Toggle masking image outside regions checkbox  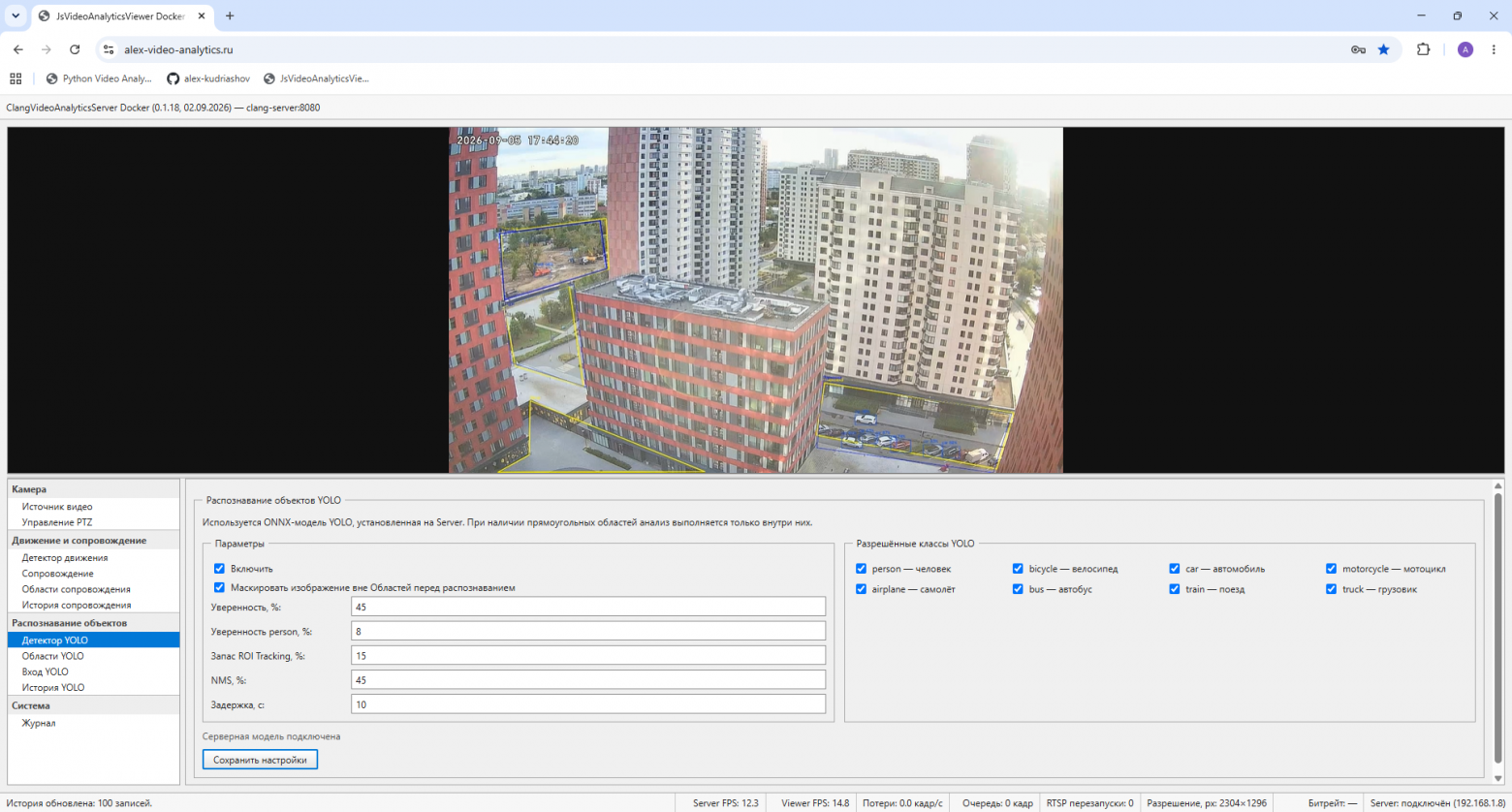pyautogui.click(x=219, y=587)
